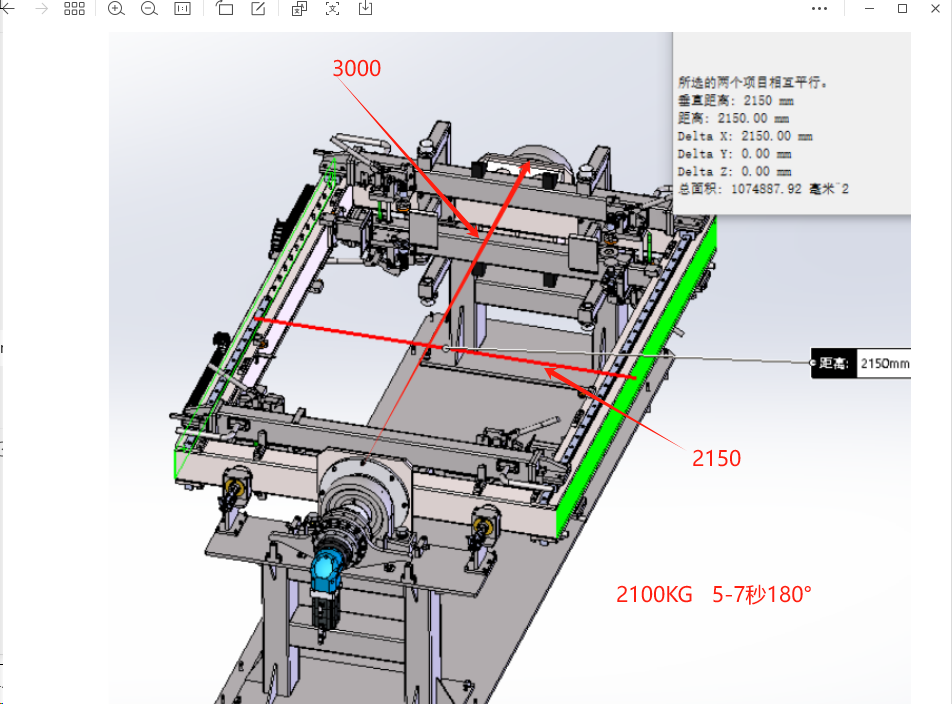
Task: Open the image edit tool
Action: coord(258,8)
